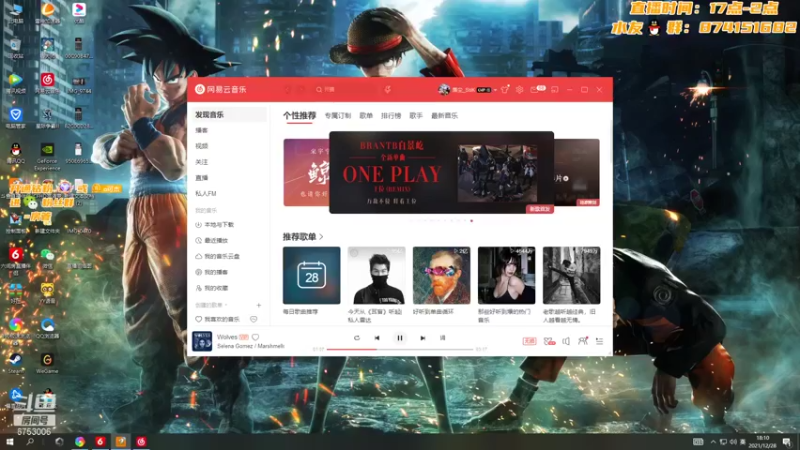Toggle the lyrics display button
The width and height of the screenshot is (800, 450).
442,338
